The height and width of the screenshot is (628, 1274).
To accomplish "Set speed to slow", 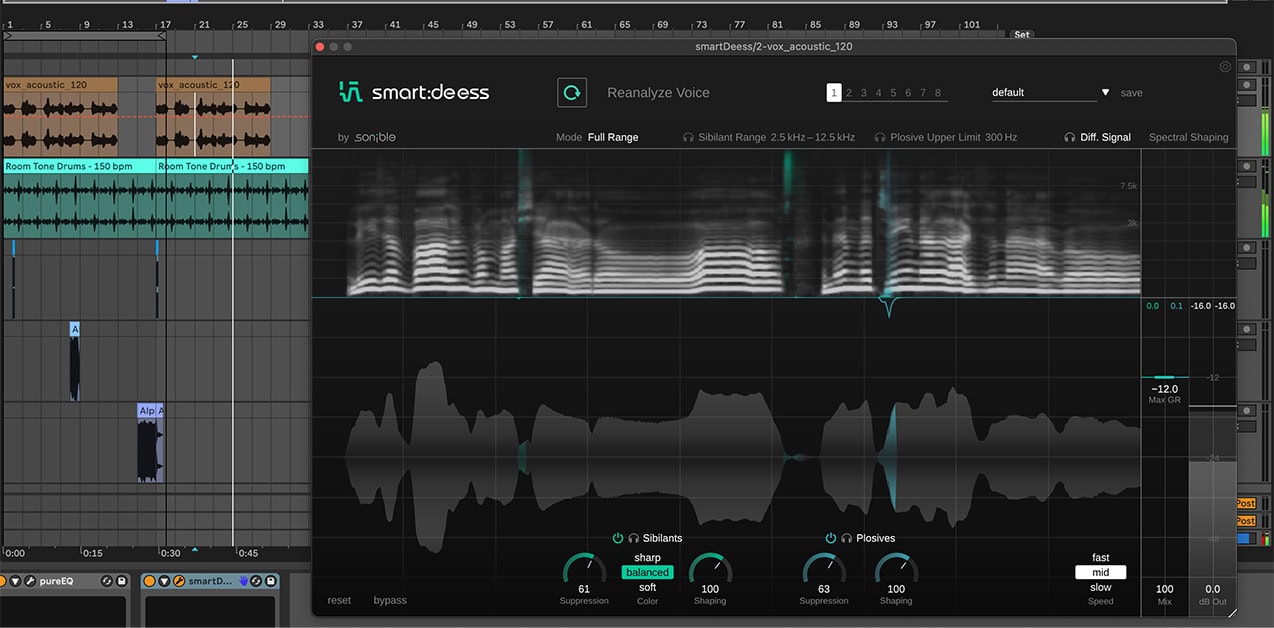I will coord(1100,587).
